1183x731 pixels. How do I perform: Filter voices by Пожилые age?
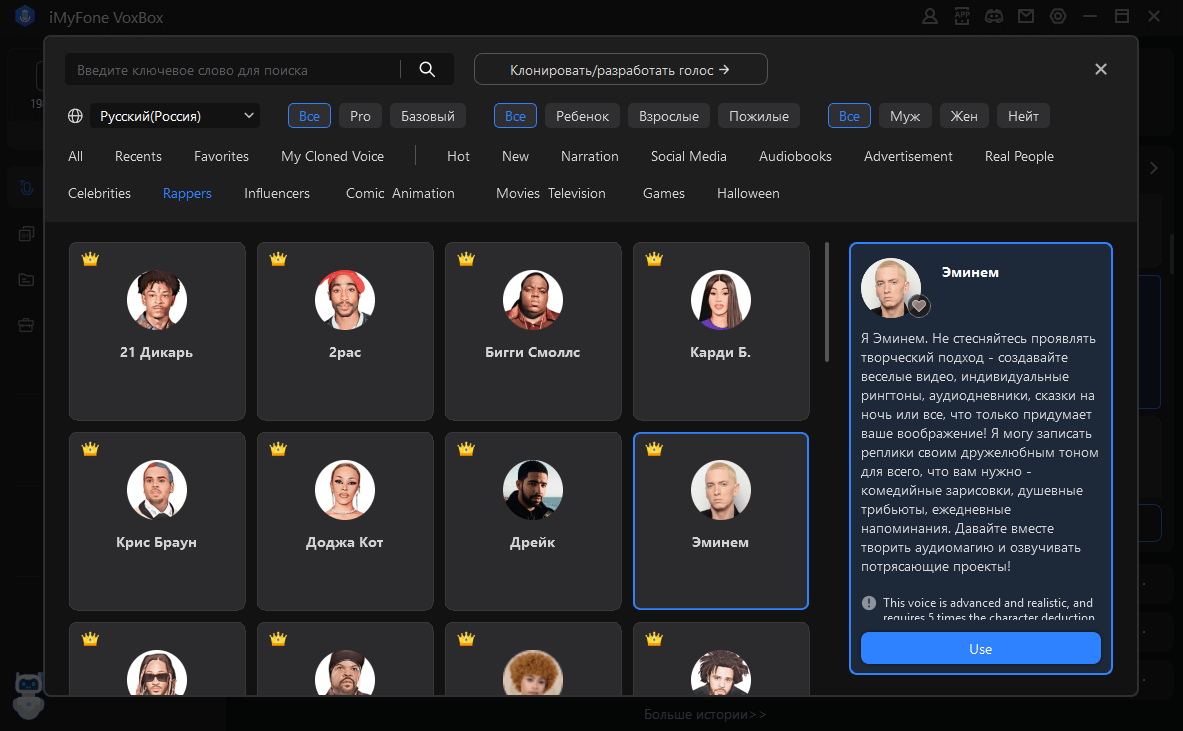[759, 116]
